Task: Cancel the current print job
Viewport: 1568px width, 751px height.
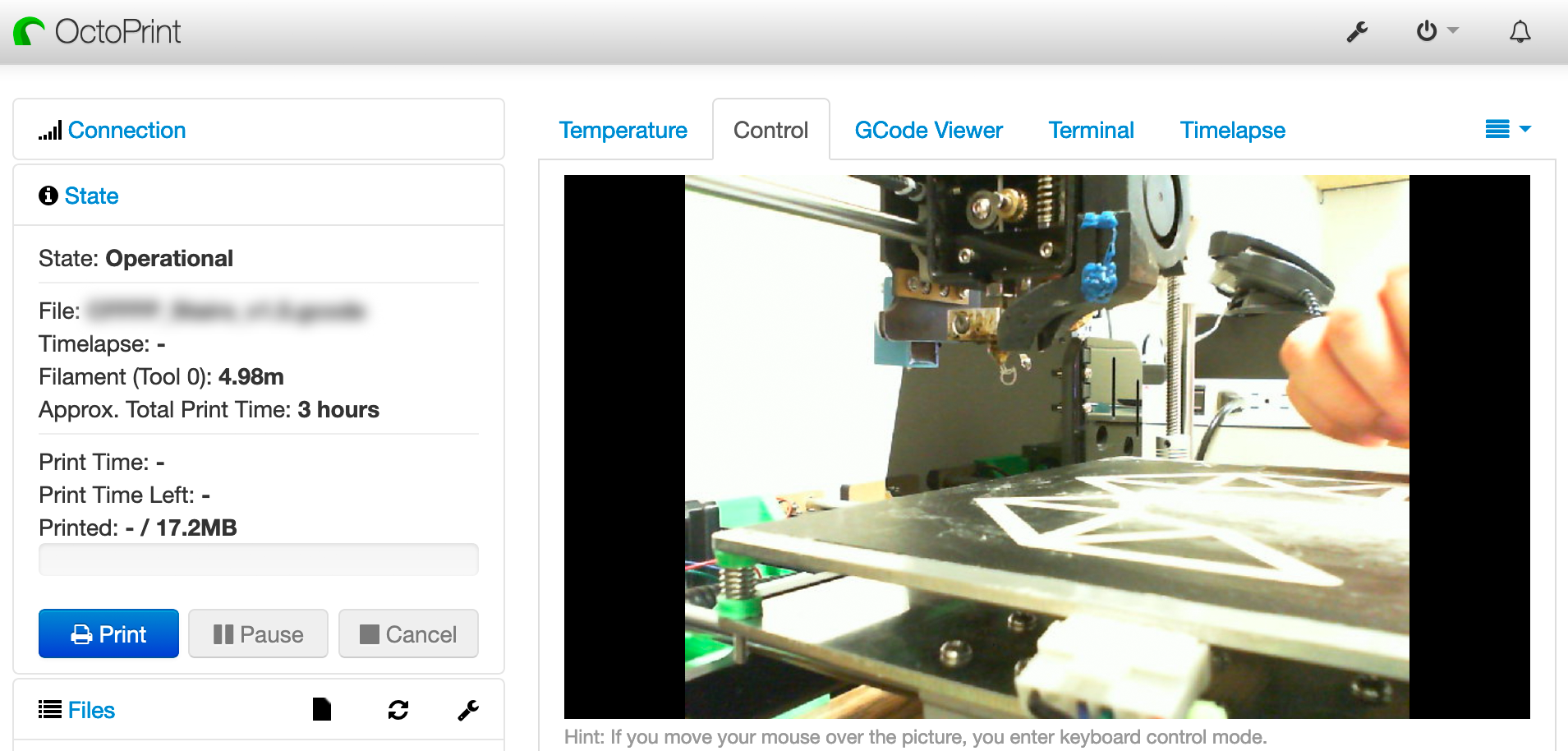Action: click(408, 634)
